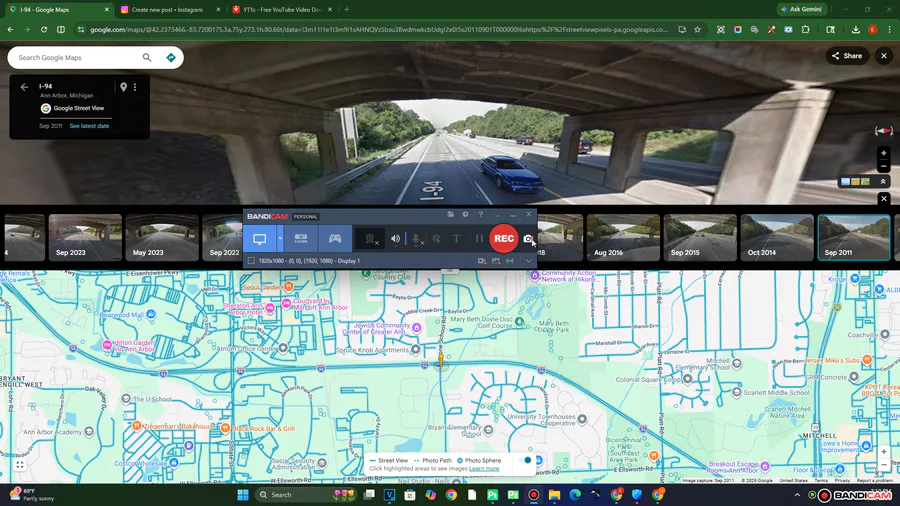The width and height of the screenshot is (900, 506).
Task: Select the Aug 2016 imagery thumbnail
Action: click(623, 238)
